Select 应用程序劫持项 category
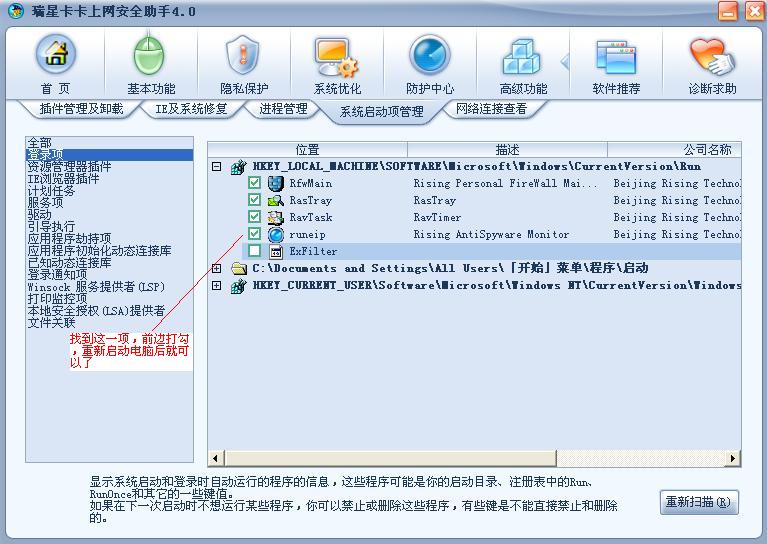The height and width of the screenshot is (544, 767). [x=69, y=239]
